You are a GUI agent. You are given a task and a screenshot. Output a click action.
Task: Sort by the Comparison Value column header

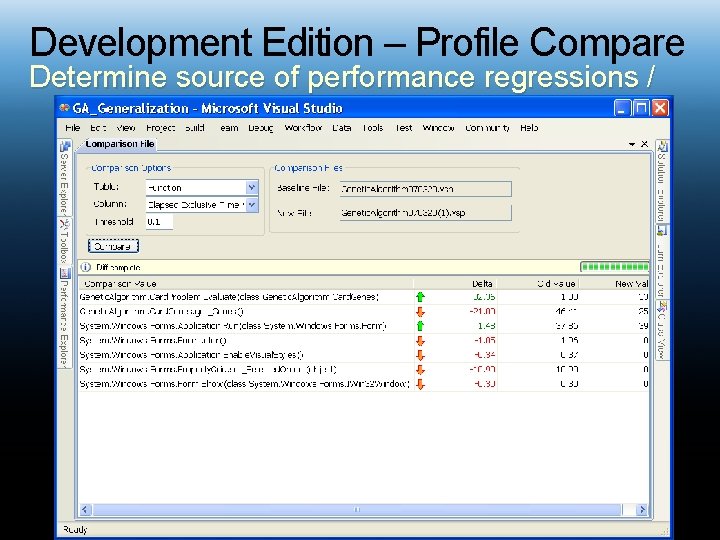(x=246, y=284)
